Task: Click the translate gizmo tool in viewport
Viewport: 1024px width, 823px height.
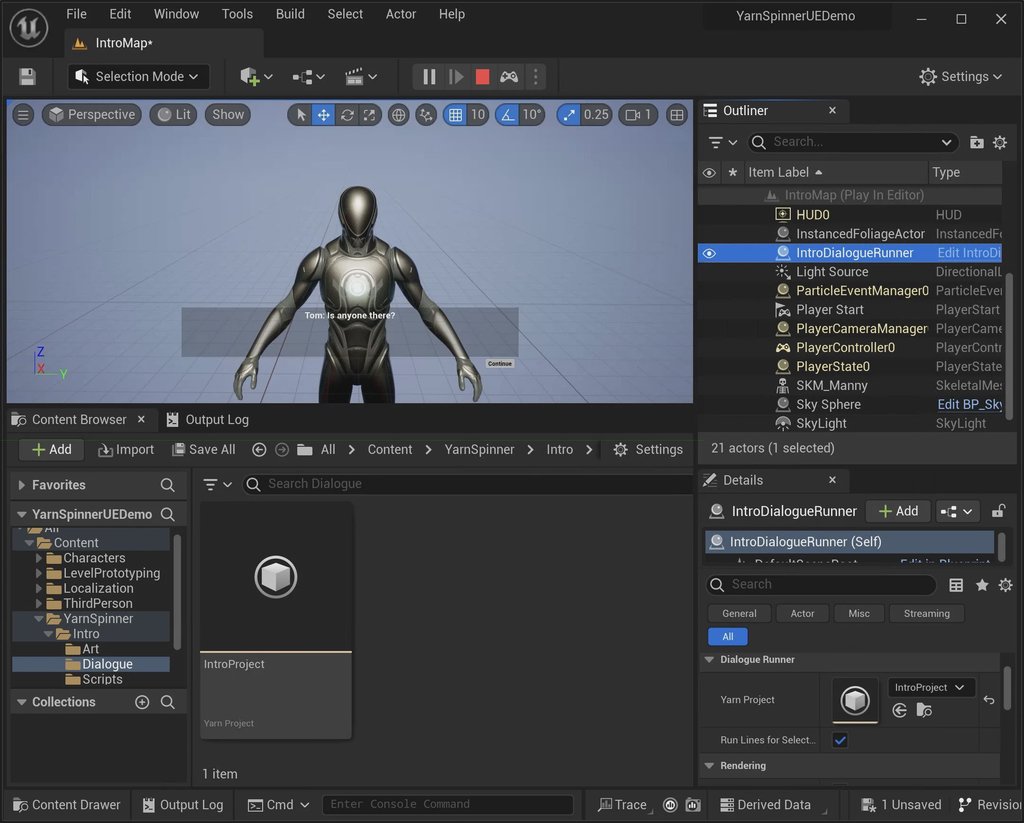Action: (323, 115)
